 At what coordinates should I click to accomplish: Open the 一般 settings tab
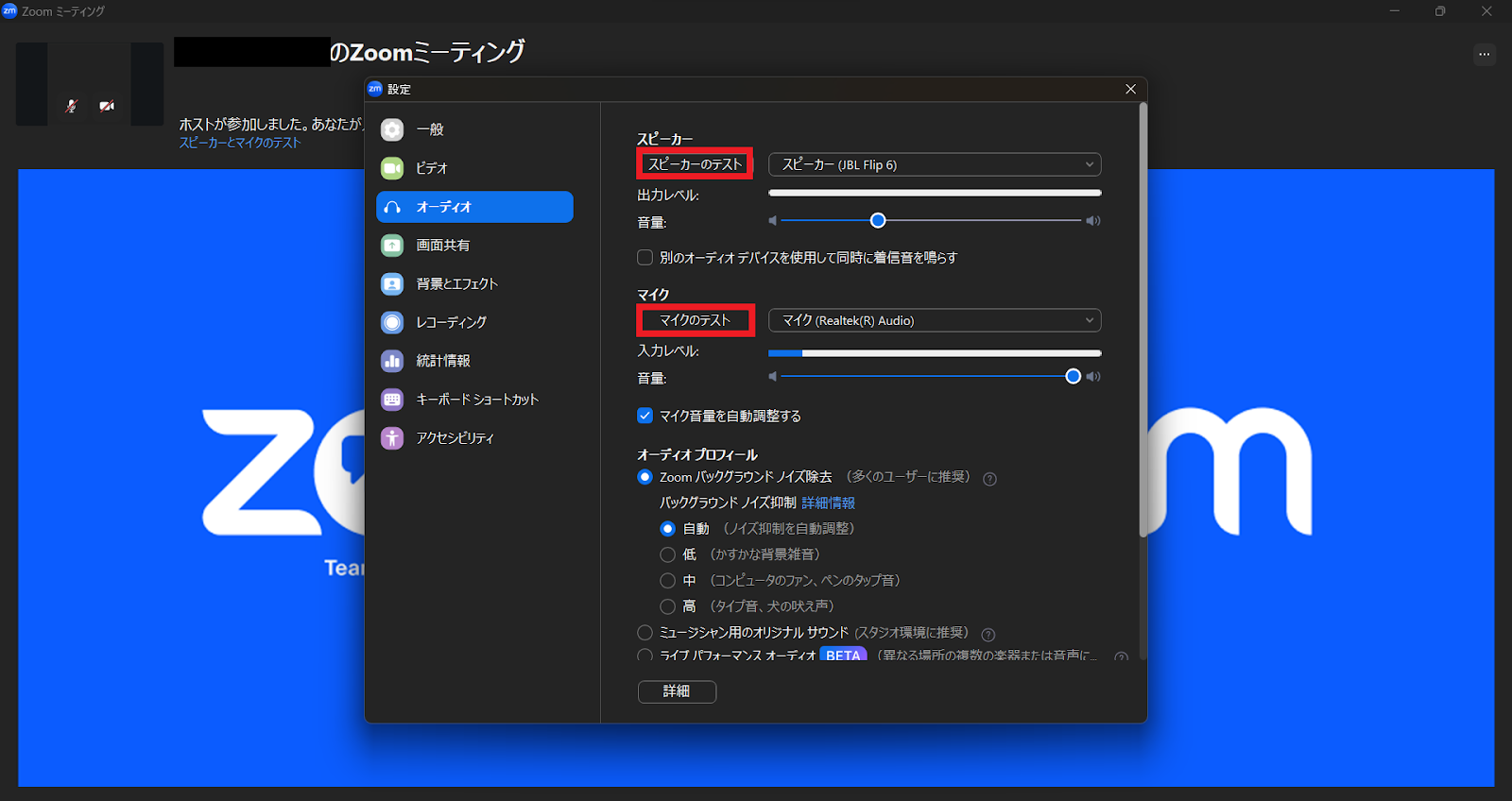(x=474, y=129)
